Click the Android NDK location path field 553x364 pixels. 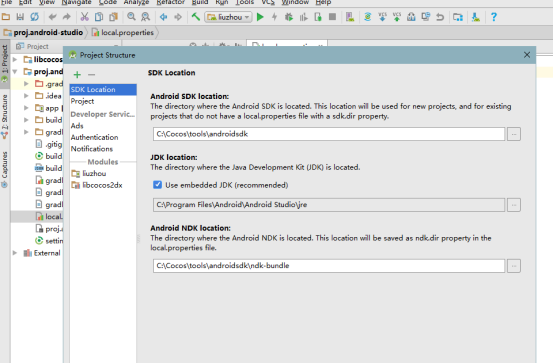click(x=329, y=266)
